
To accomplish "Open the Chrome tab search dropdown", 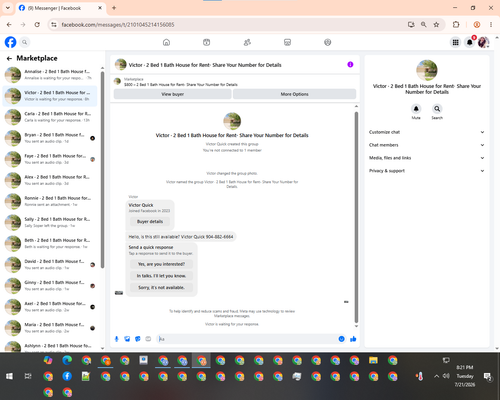I will tap(8, 8).
